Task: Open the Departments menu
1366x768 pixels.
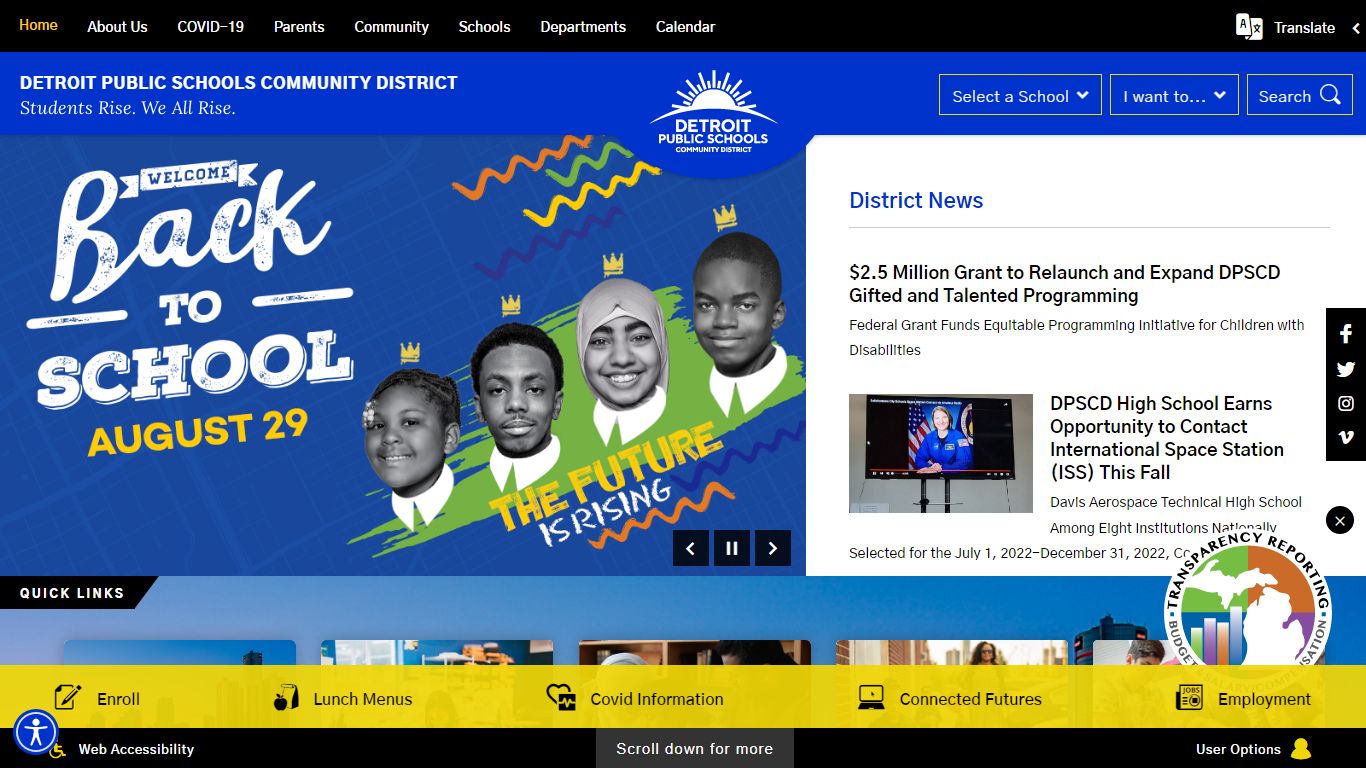Action: [x=583, y=27]
